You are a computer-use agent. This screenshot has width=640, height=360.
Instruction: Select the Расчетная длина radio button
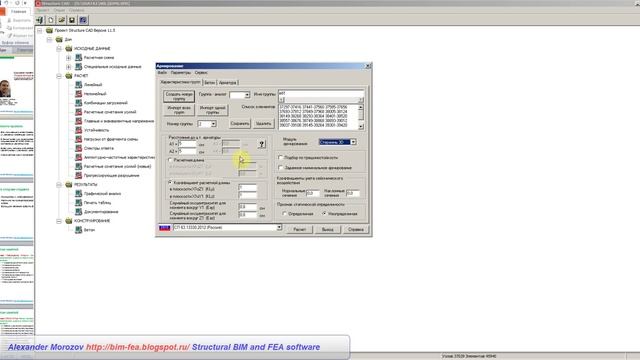(171, 160)
